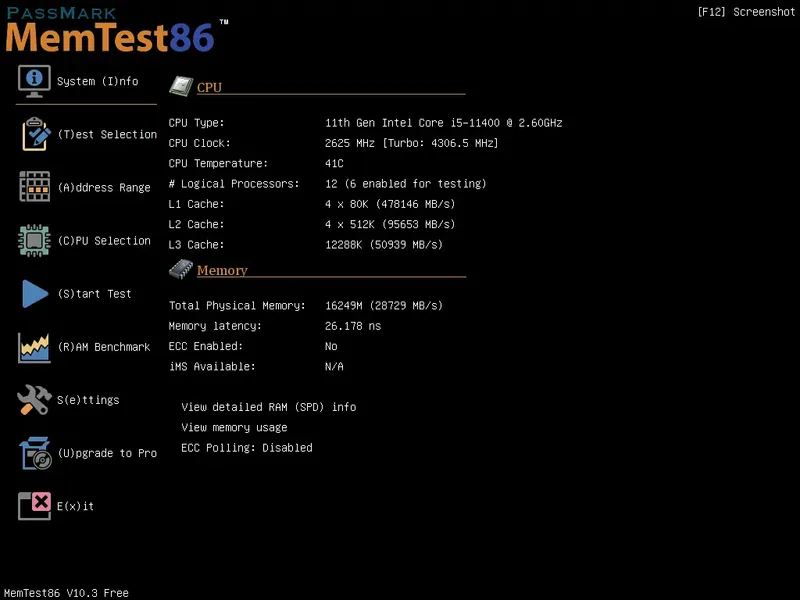This screenshot has height=600, width=800.
Task: Click the [F12] Screenshot hint
Action: 746,12
